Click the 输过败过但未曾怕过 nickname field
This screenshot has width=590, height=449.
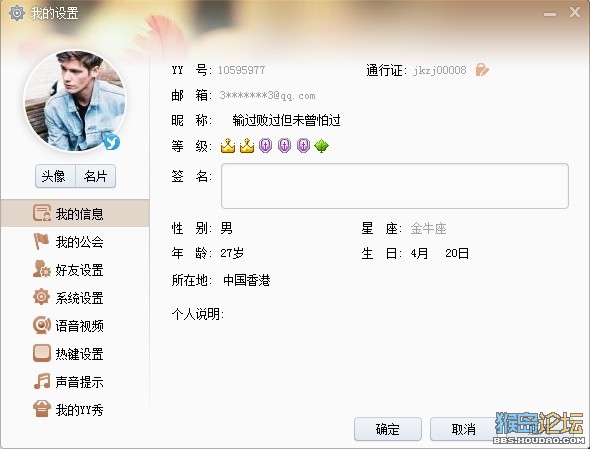(286, 120)
